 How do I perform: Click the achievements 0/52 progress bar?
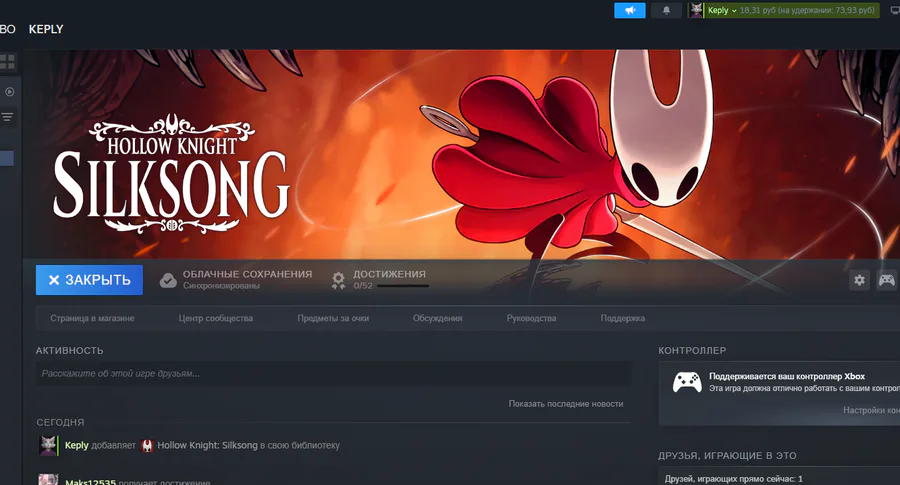pos(402,286)
